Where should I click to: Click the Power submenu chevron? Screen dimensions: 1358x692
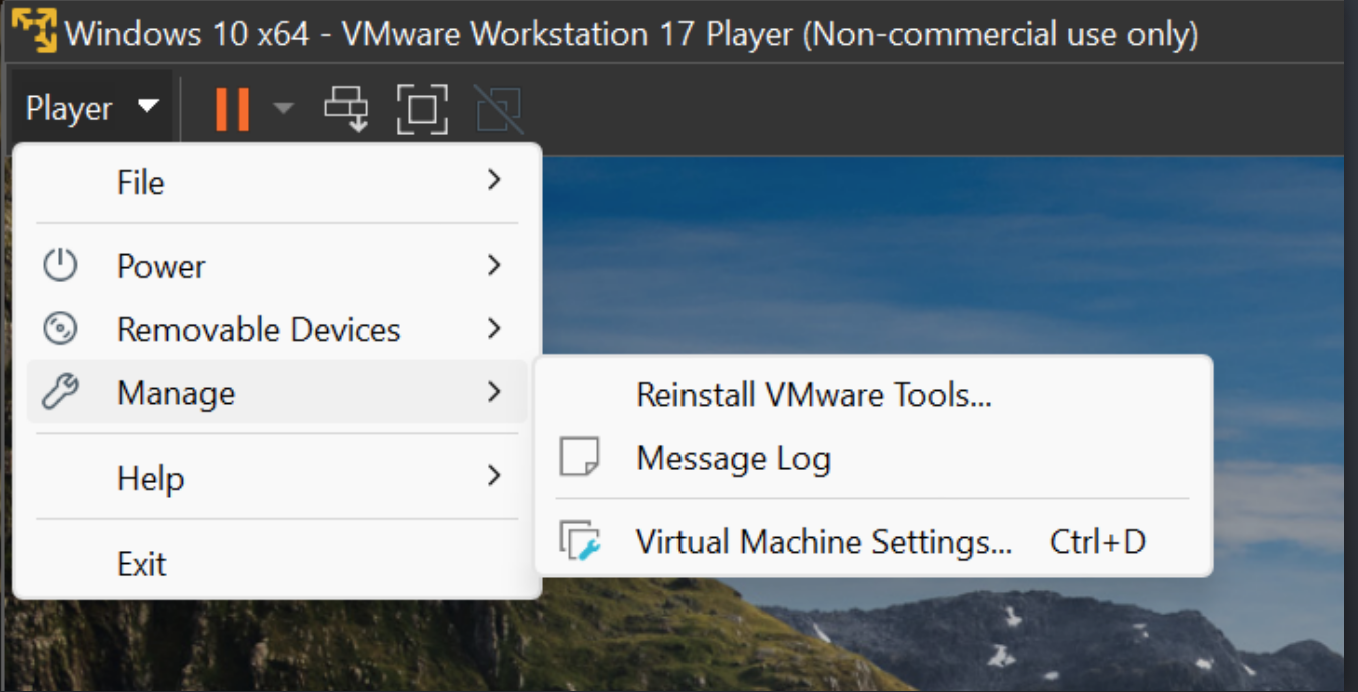(x=494, y=266)
